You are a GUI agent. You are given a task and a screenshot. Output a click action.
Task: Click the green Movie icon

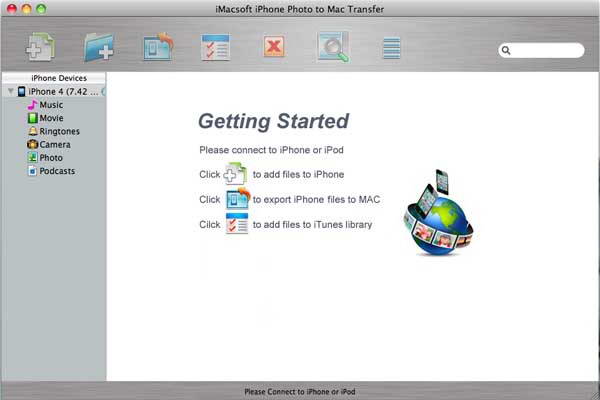(33, 118)
